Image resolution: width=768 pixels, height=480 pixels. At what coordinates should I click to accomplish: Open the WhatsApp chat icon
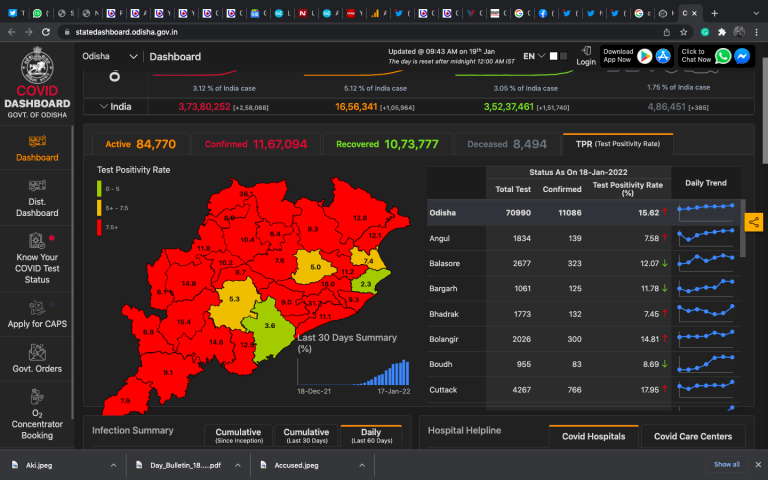point(723,56)
